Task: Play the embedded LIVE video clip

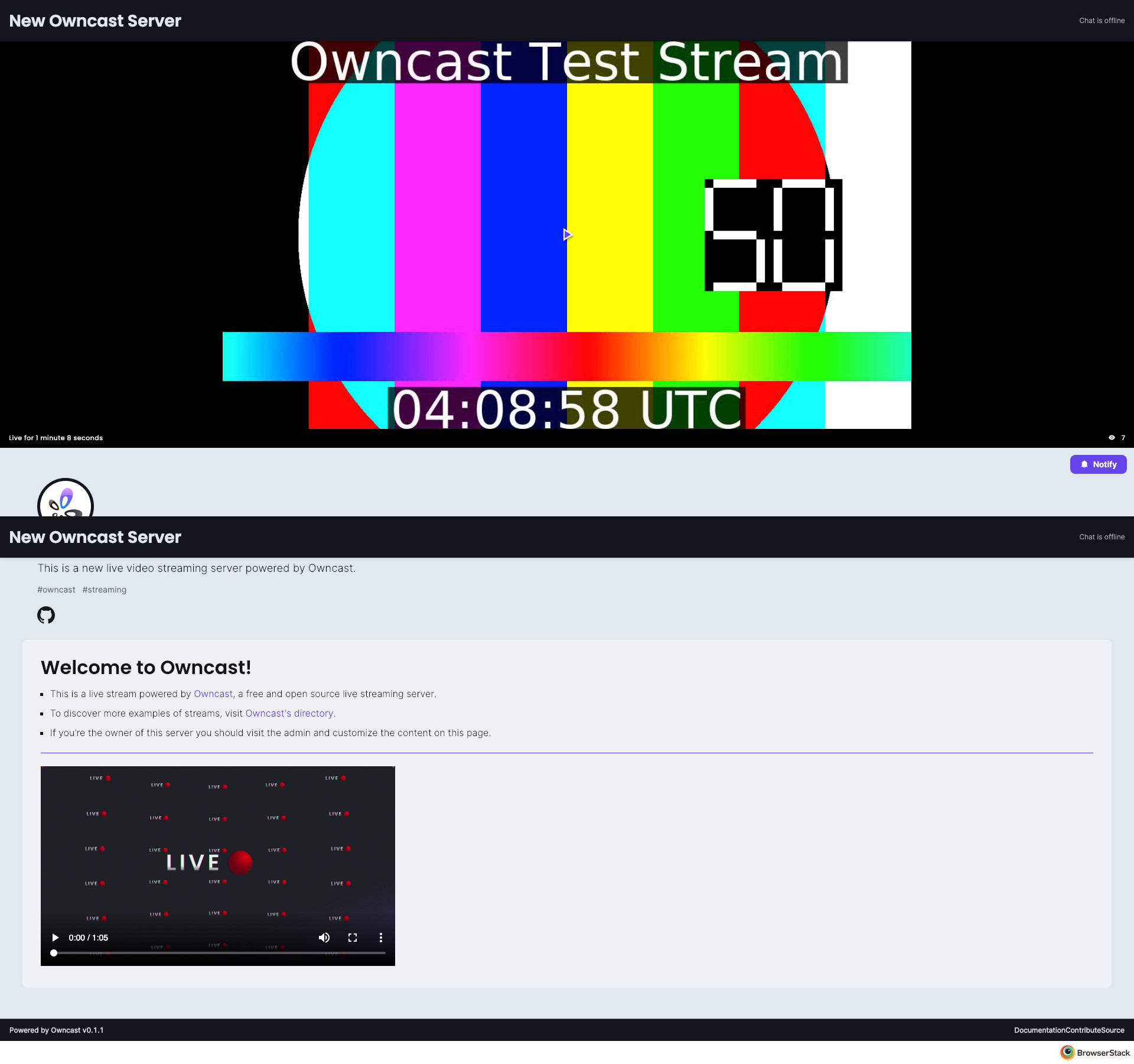Action: (56, 938)
